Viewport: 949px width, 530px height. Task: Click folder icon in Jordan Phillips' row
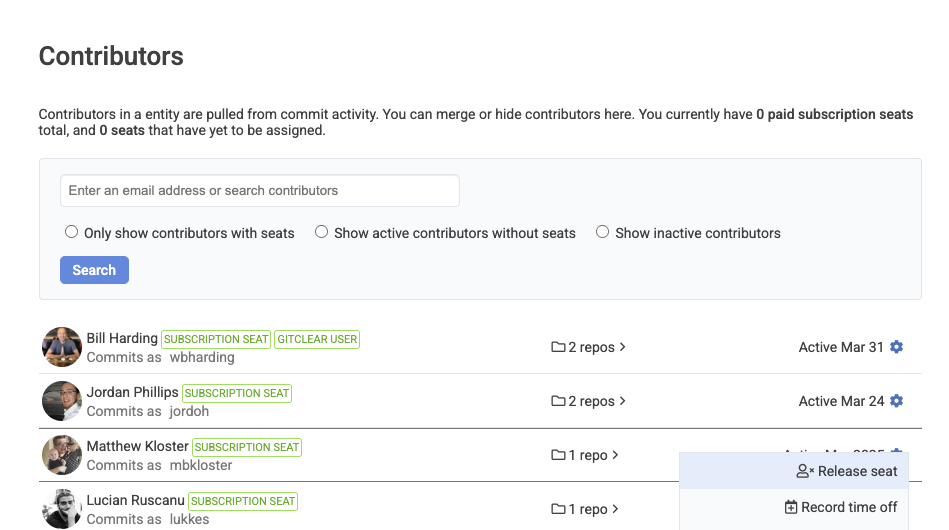(x=558, y=401)
